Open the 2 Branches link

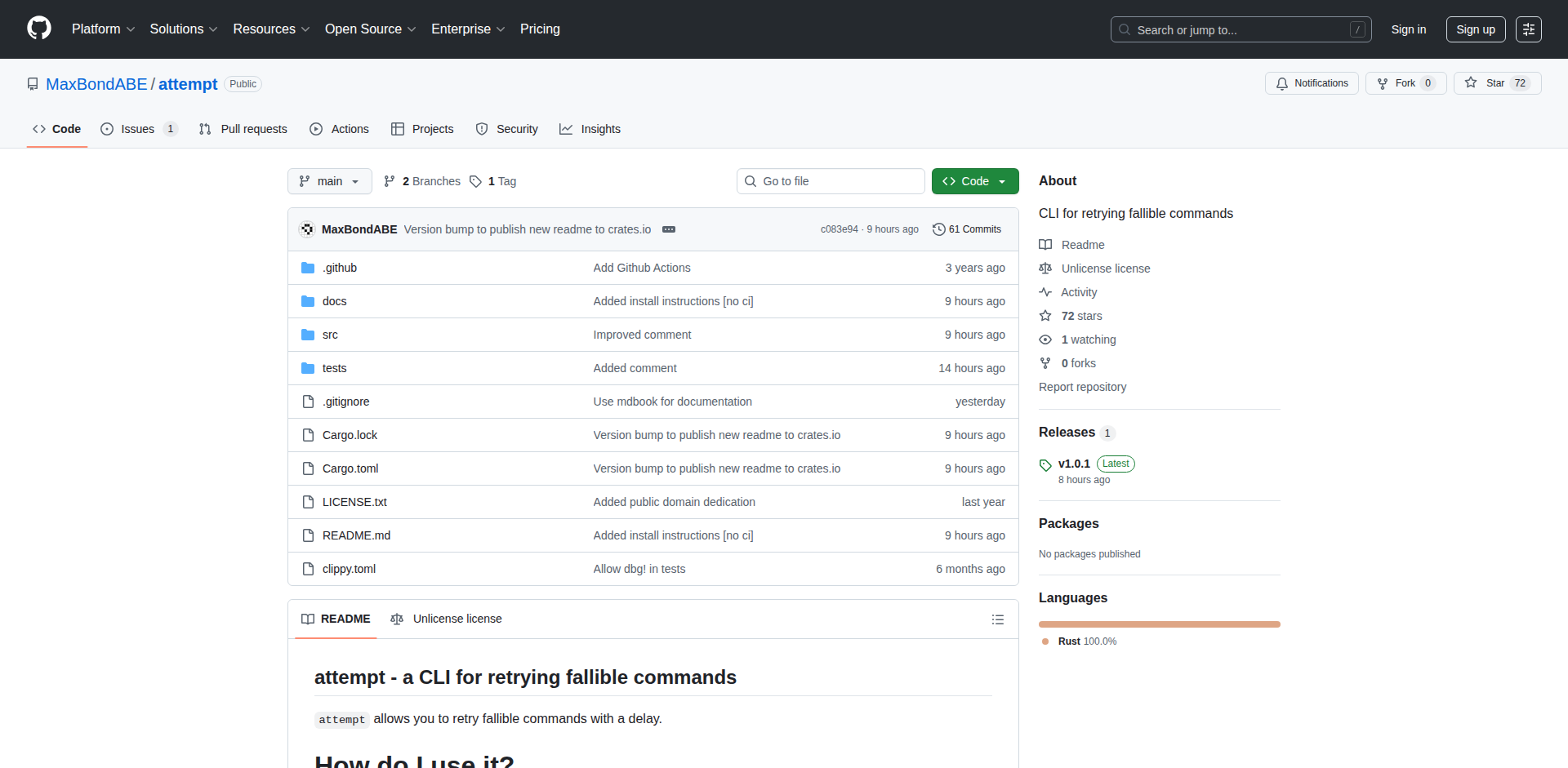[422, 181]
